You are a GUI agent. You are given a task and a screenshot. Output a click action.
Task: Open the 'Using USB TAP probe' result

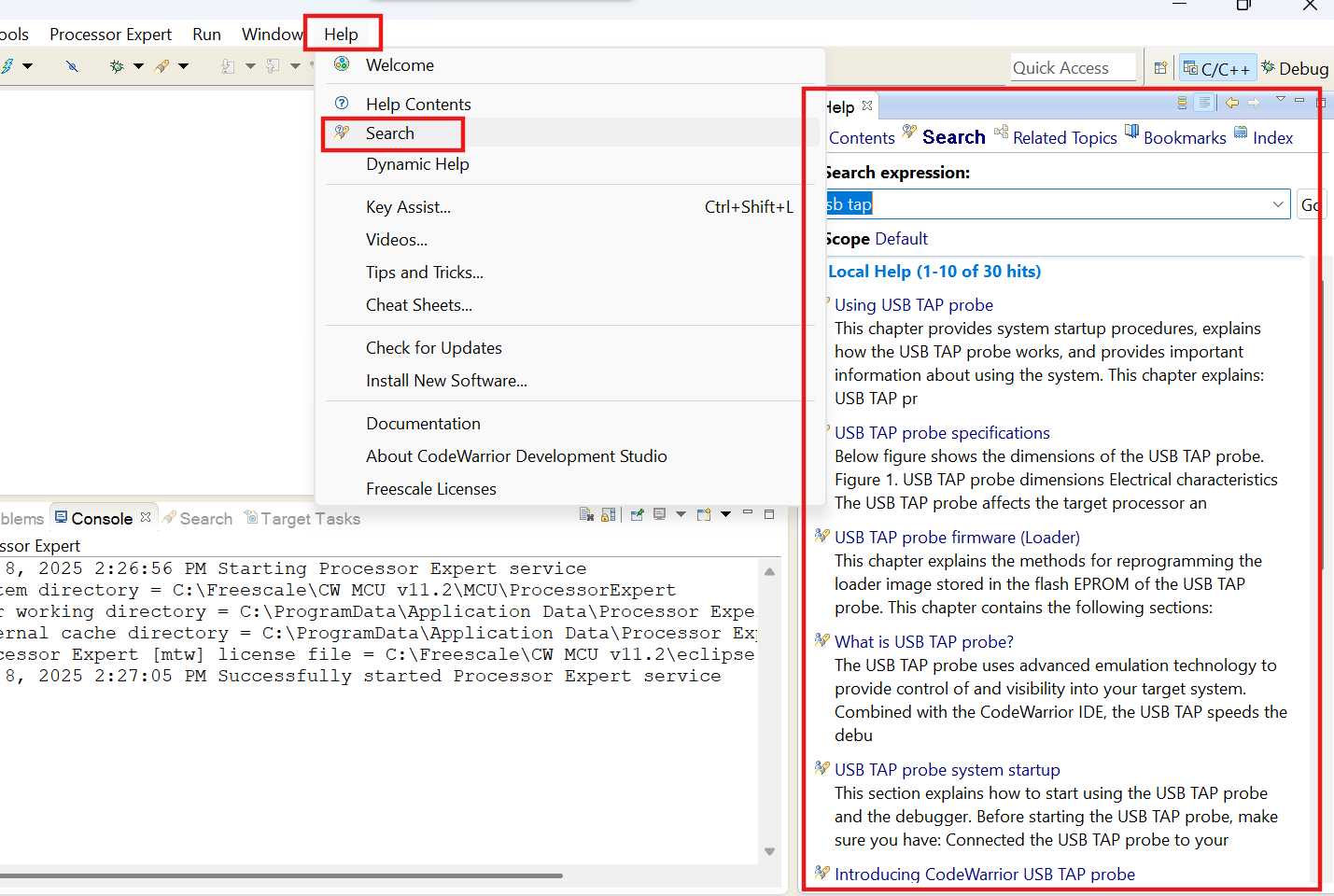(913, 305)
